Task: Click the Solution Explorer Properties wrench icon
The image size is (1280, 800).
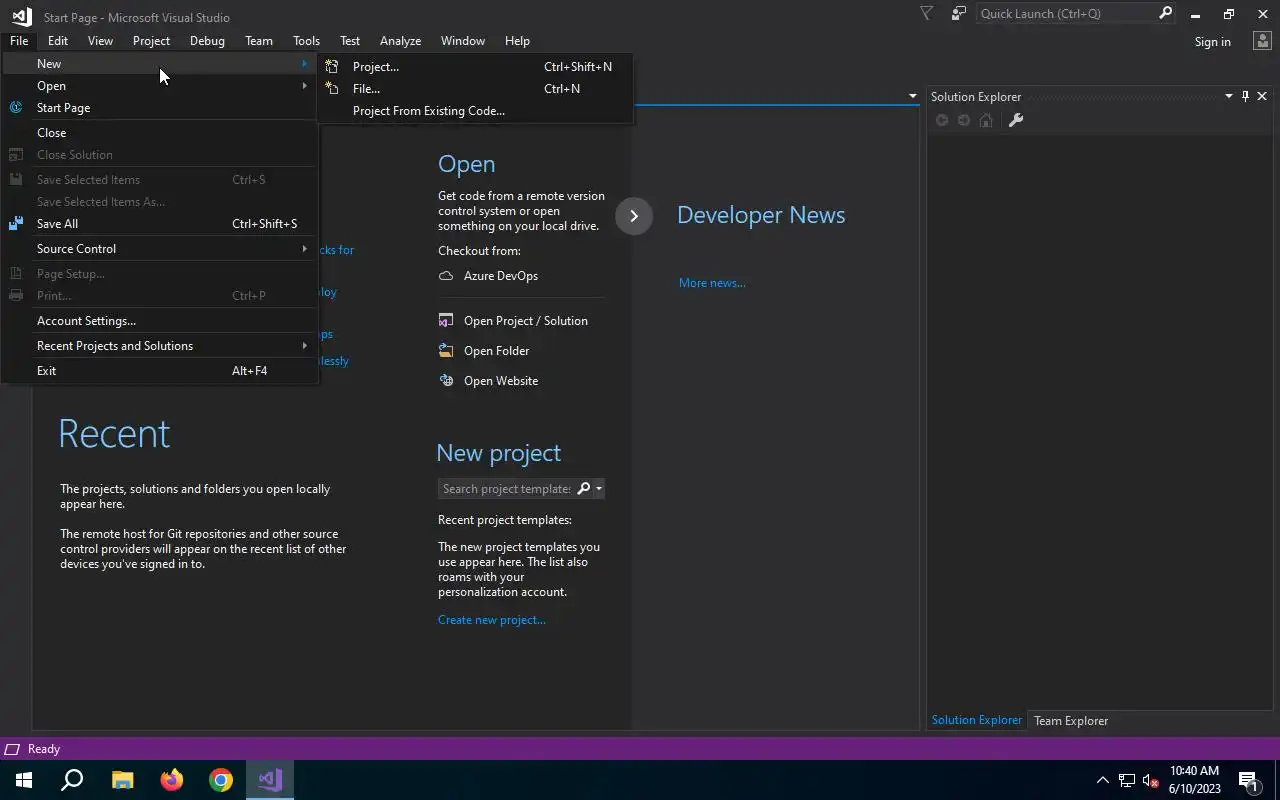Action: tap(1015, 120)
